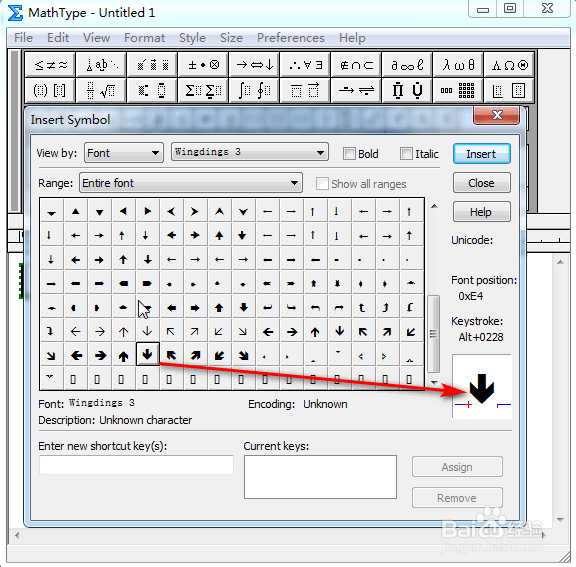Open the View by Font dropdown
This screenshot has height=567, width=576.
[x=124, y=152]
